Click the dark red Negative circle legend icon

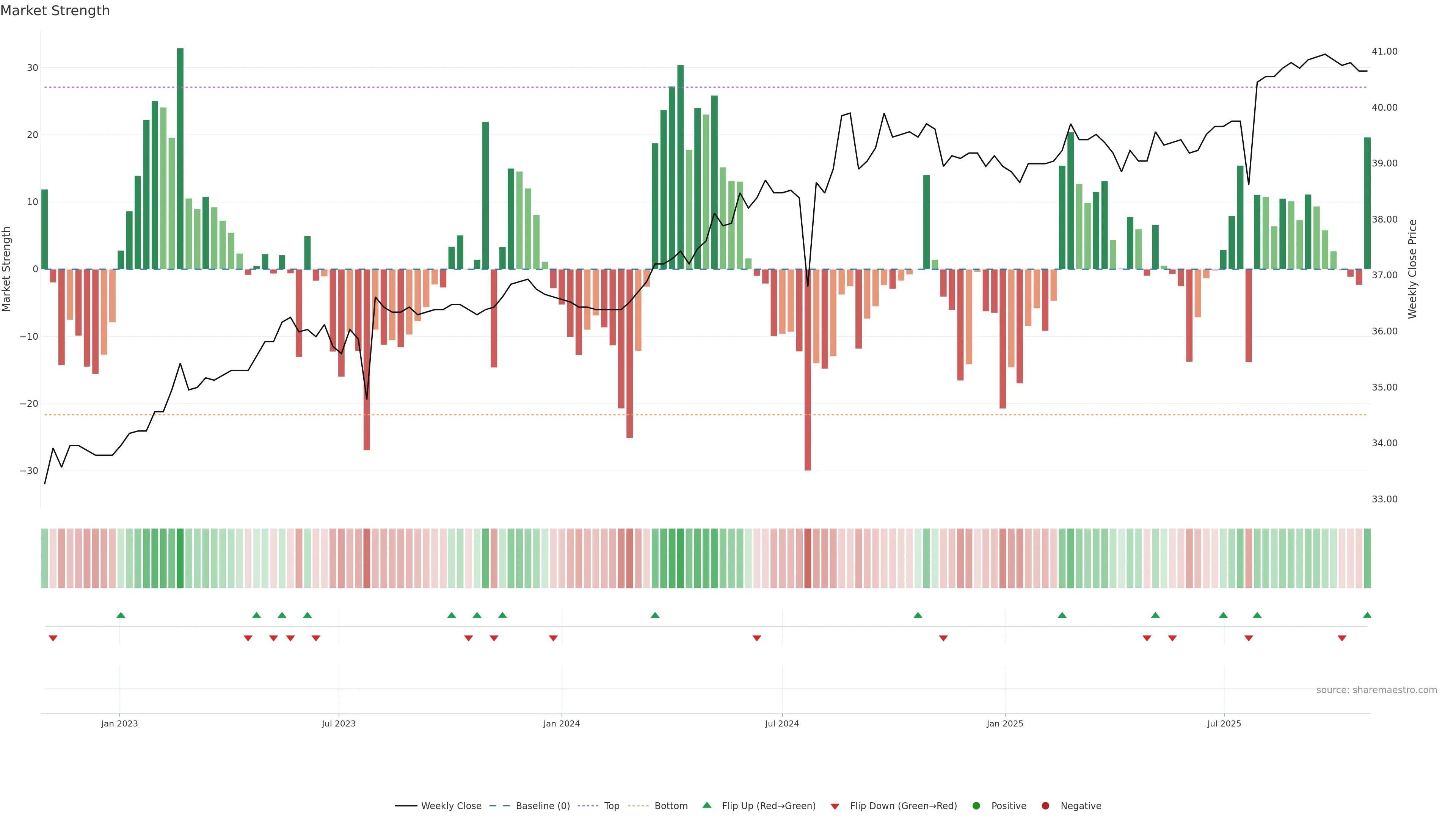[x=1045, y=805]
